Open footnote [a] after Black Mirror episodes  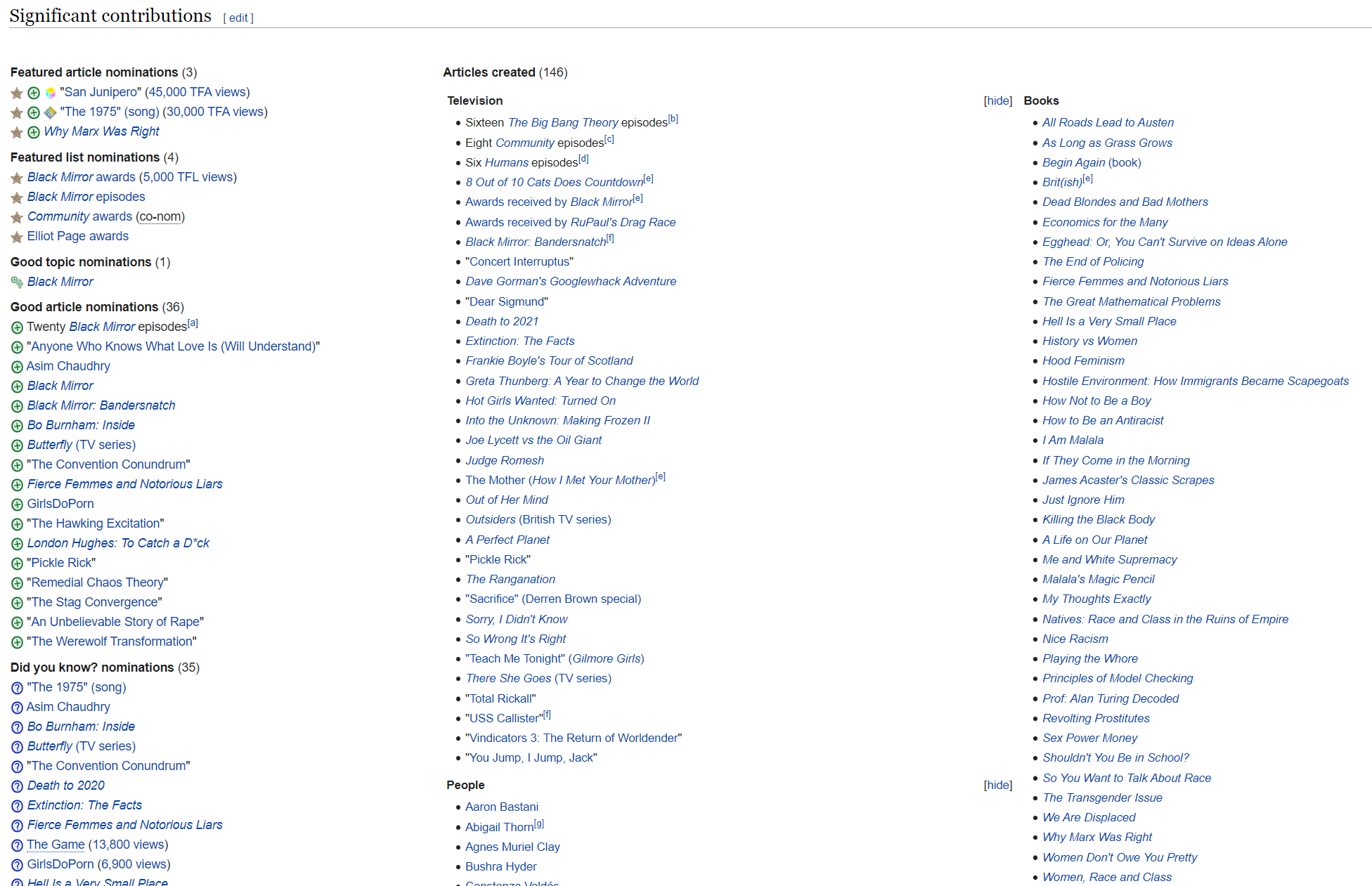[193, 323]
